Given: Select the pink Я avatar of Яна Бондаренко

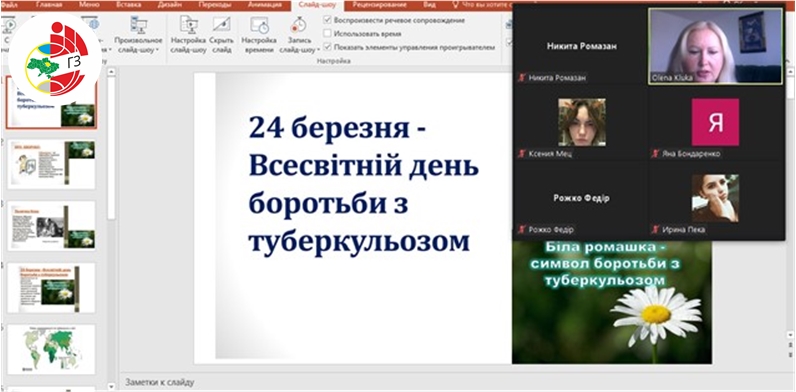Looking at the screenshot, I should point(715,122).
